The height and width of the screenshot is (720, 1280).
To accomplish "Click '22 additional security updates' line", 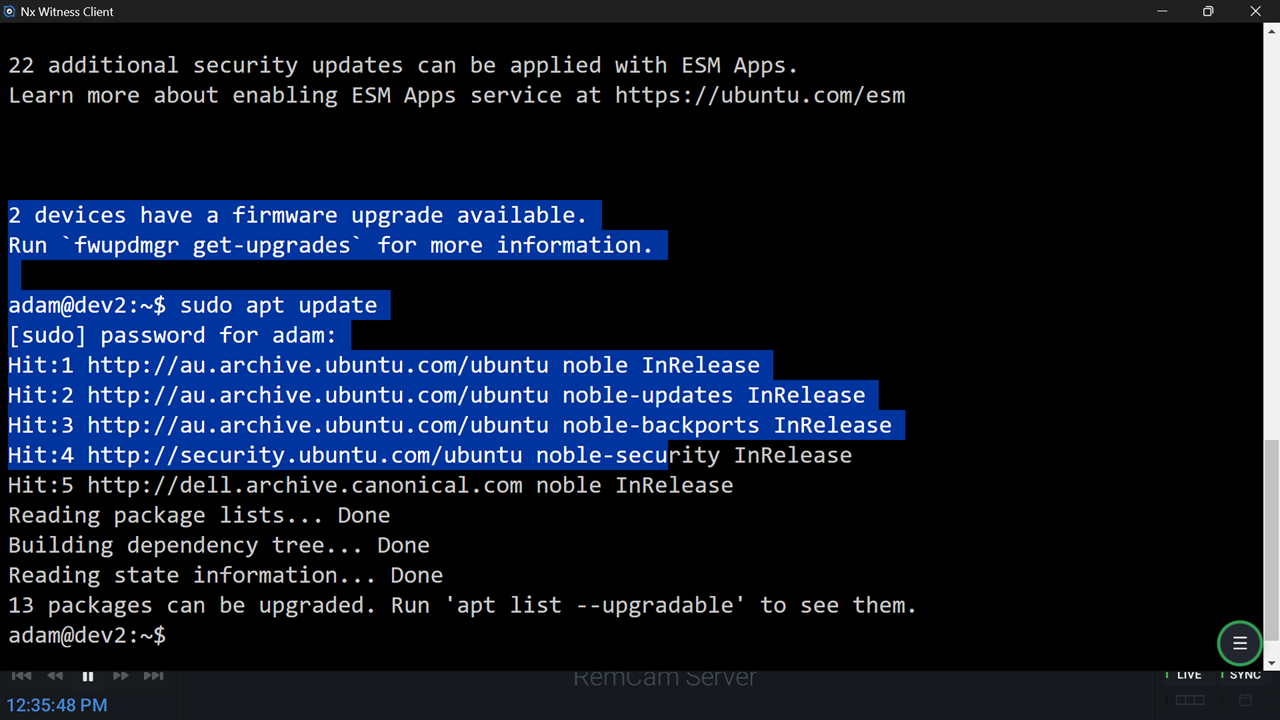I will tap(403, 66).
